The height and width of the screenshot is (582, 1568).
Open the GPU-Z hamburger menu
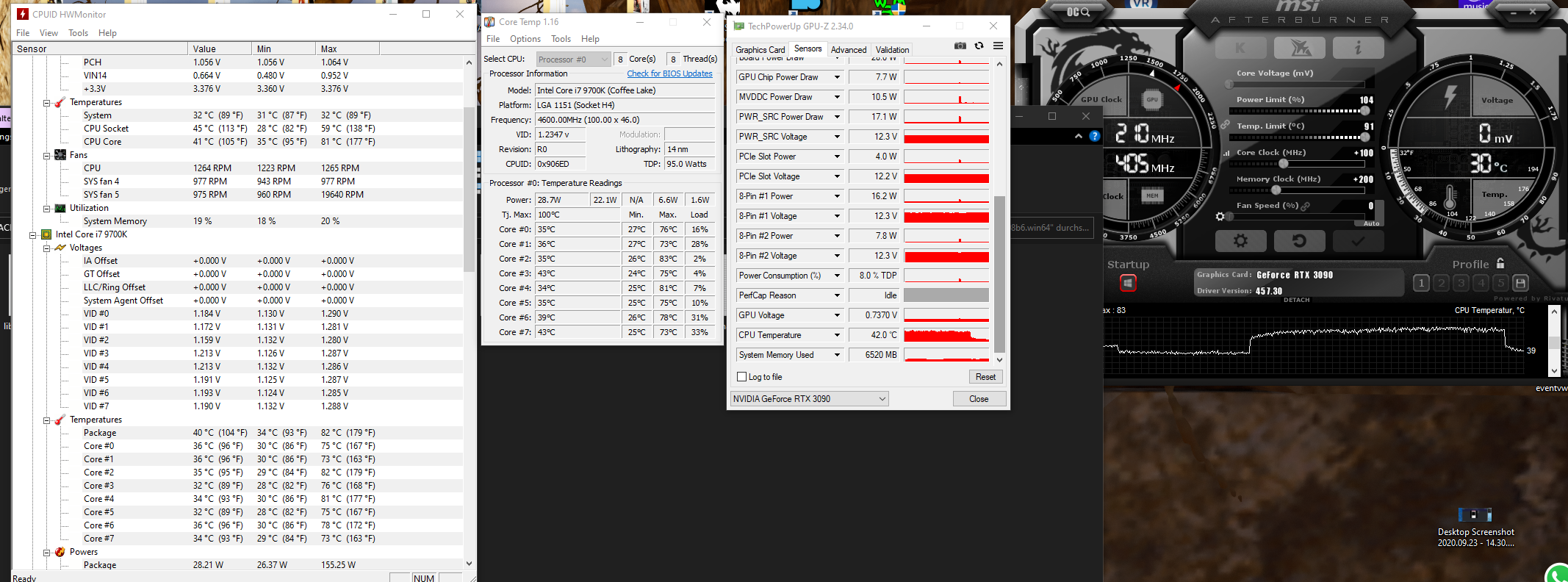(998, 46)
